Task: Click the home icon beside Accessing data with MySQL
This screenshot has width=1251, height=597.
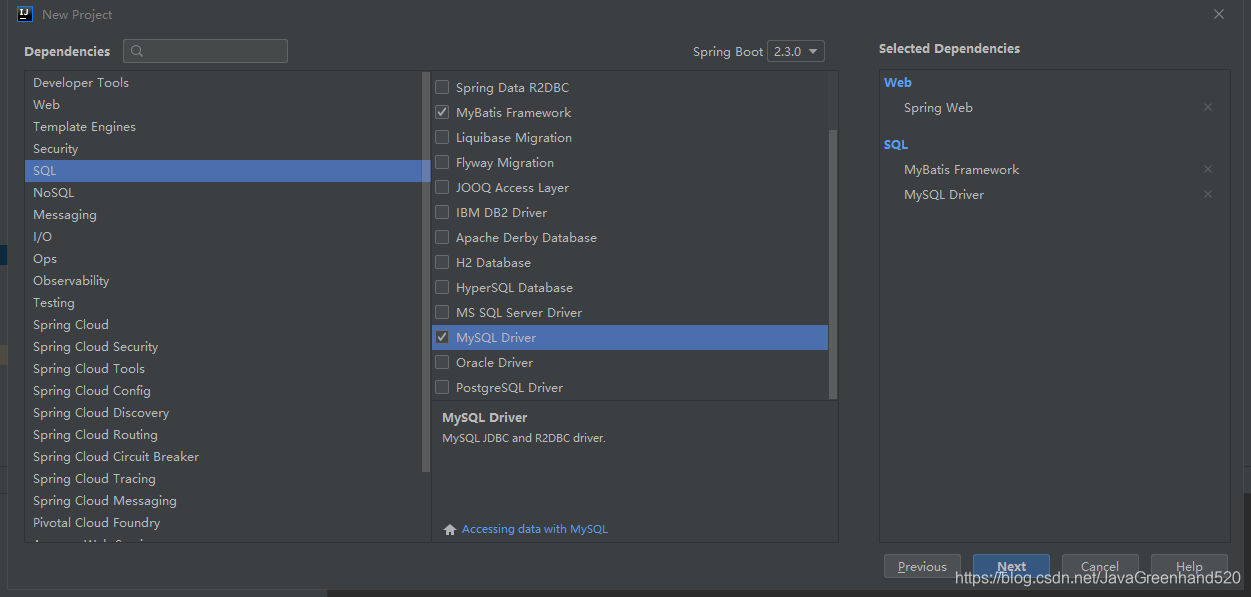Action: click(450, 529)
